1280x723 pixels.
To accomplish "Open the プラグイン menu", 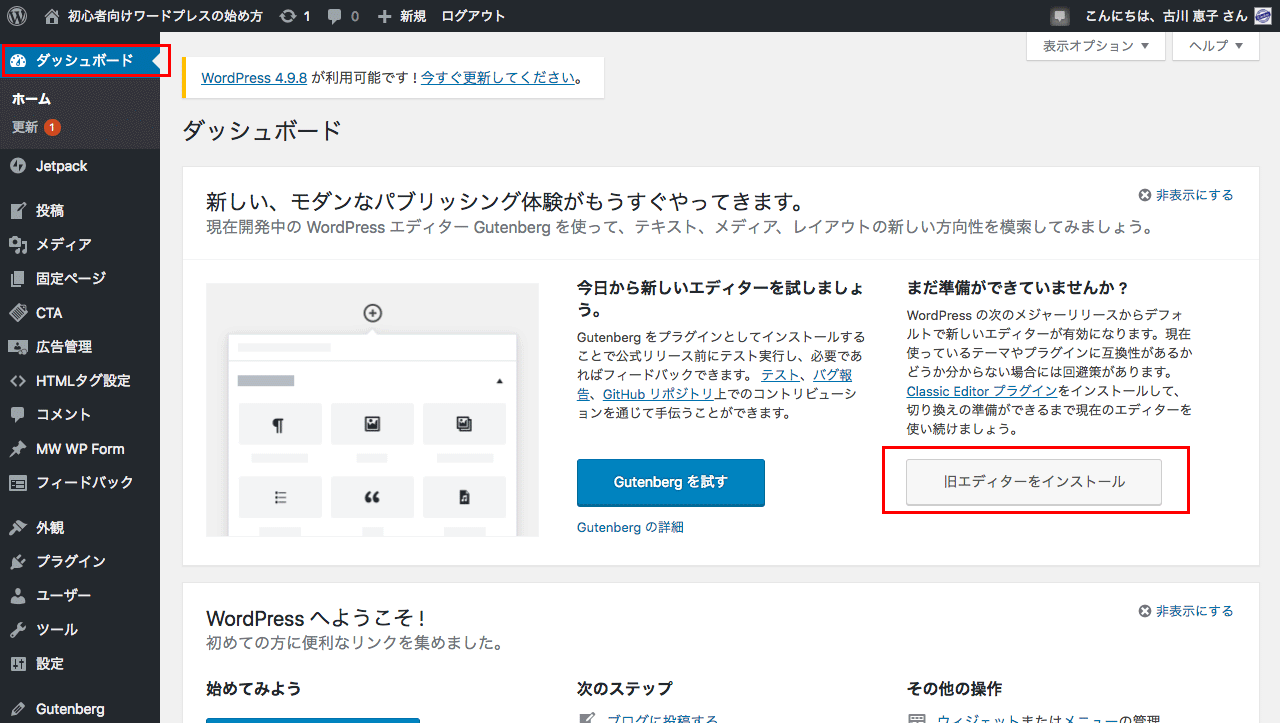I will [x=80, y=561].
